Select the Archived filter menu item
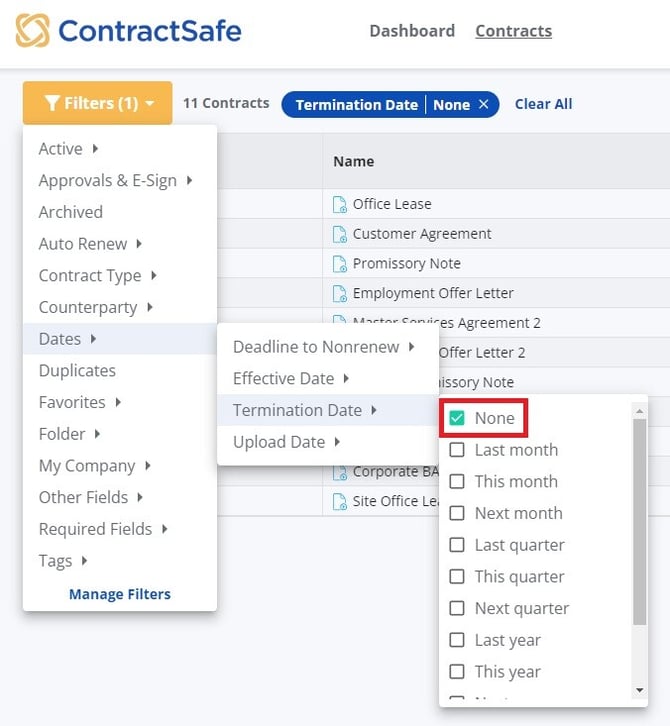Viewport: 670px width, 726px height. (x=71, y=212)
